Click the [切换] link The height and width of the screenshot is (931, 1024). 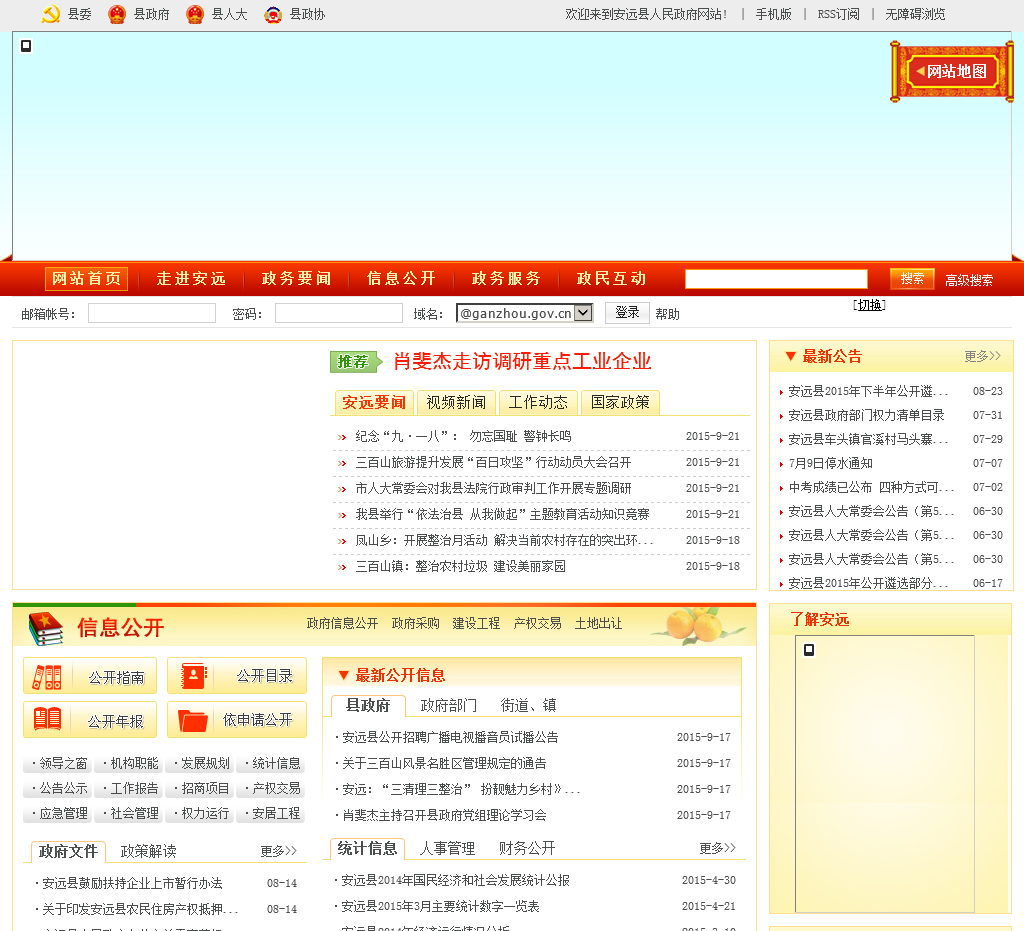pos(869,305)
